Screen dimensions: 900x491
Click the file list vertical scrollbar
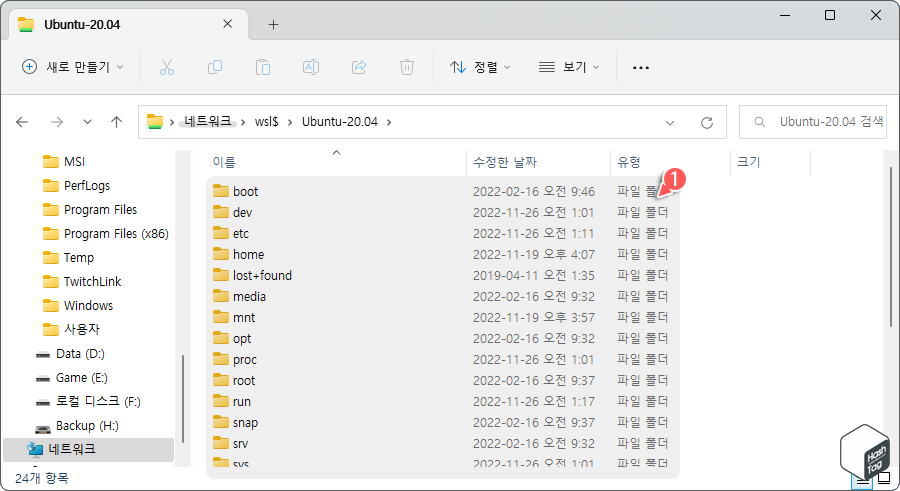[x=891, y=247]
